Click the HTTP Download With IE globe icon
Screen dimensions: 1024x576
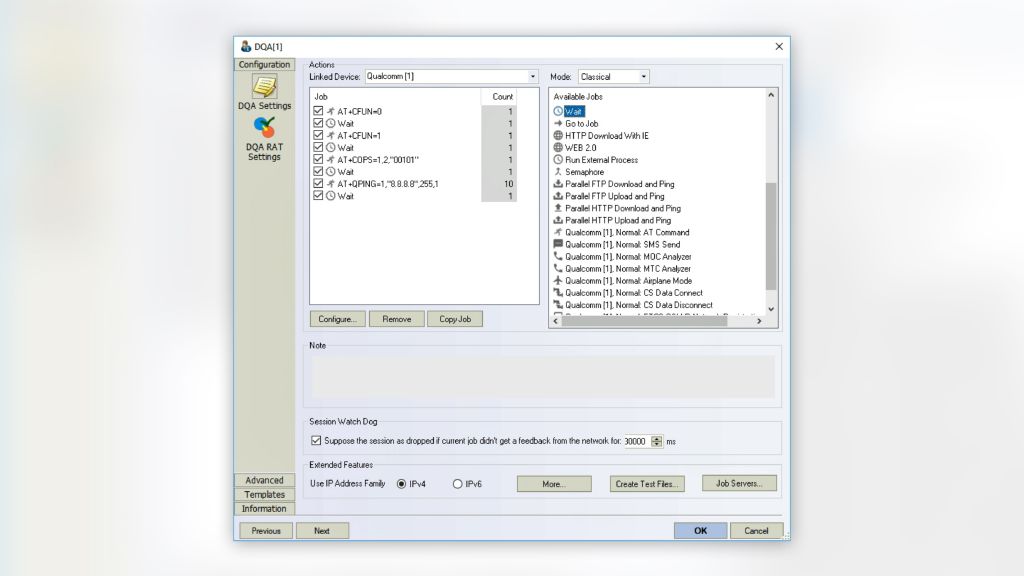[558, 135]
